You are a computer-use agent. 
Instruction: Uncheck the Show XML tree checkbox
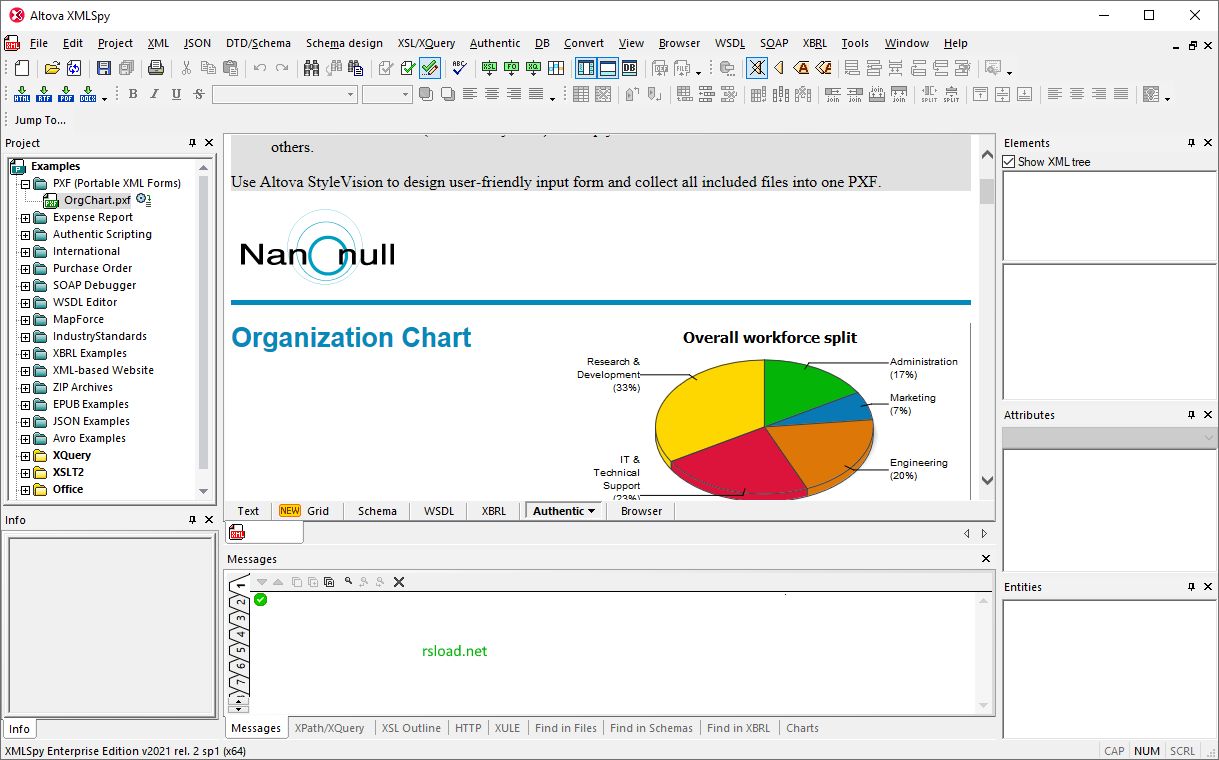[1009, 162]
